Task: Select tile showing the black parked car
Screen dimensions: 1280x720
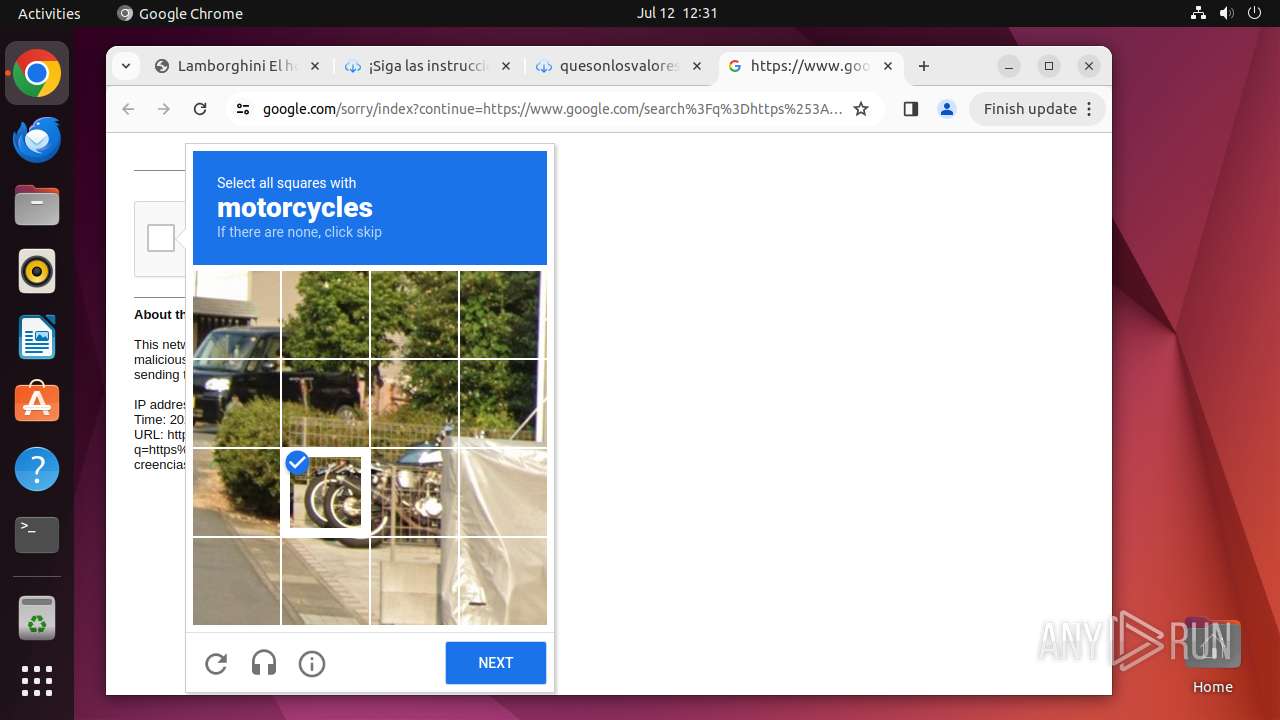Action: [x=236, y=403]
